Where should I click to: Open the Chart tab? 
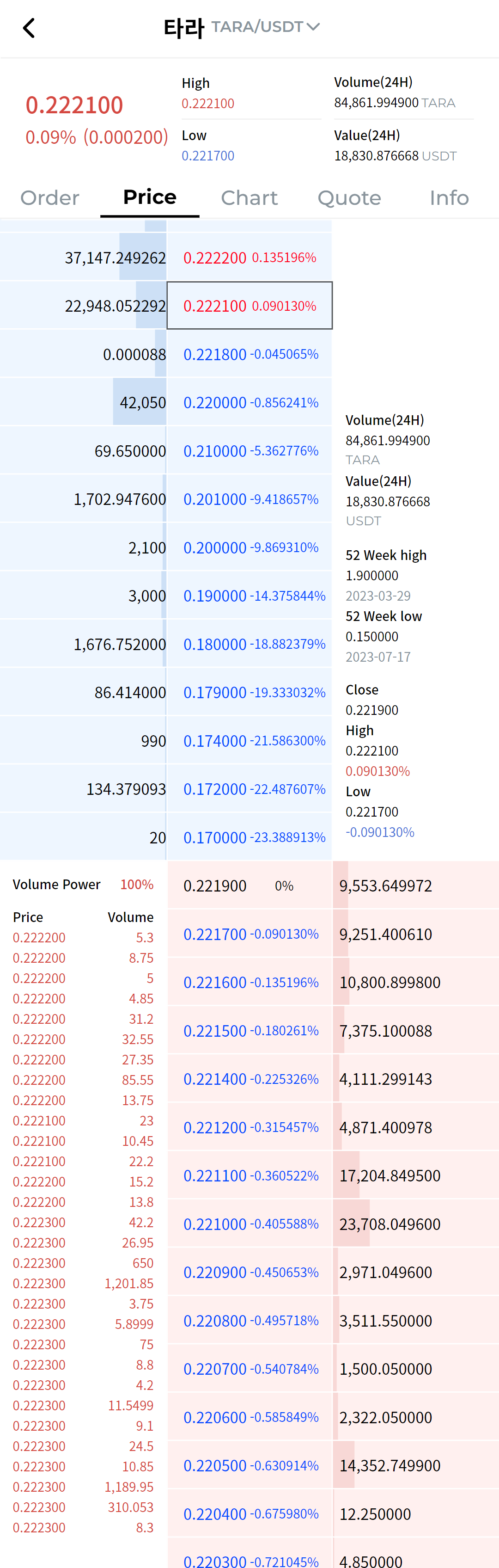[x=249, y=198]
